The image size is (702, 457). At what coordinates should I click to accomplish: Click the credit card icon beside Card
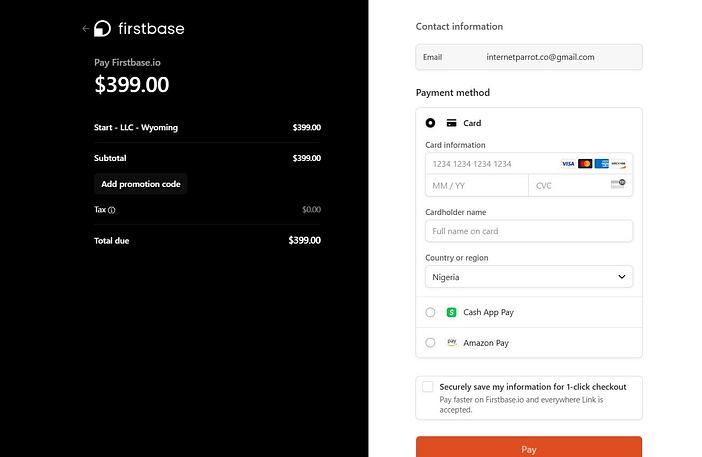tap(451, 123)
